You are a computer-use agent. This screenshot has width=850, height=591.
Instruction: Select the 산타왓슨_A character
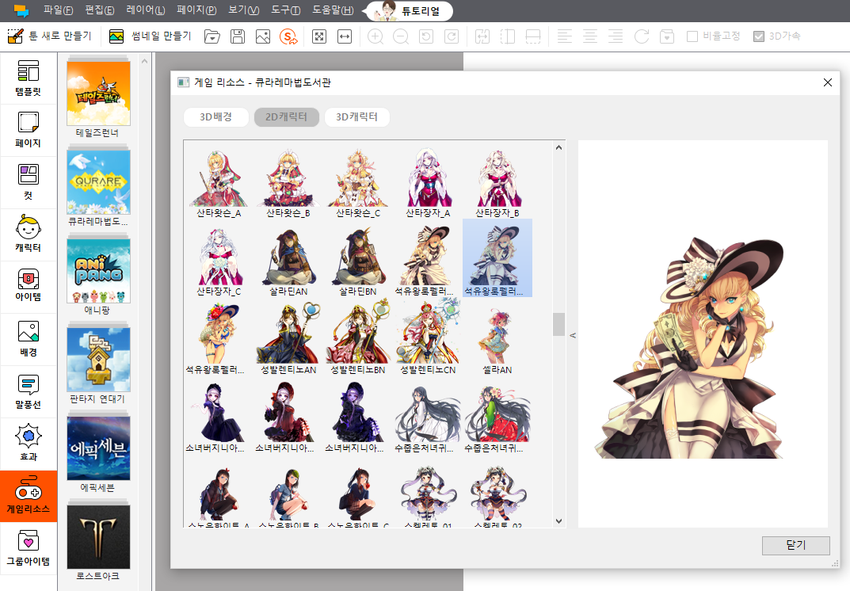[218, 183]
